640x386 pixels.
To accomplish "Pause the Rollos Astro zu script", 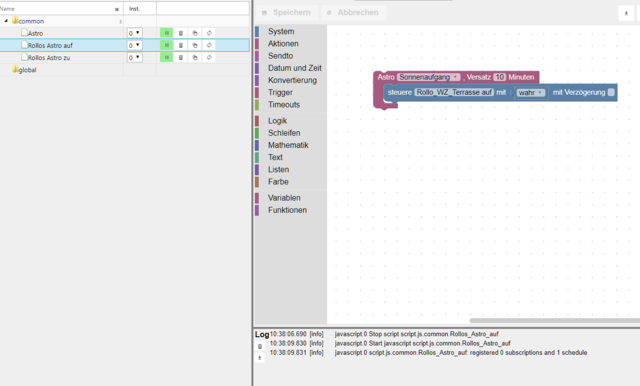I will tap(167, 58).
